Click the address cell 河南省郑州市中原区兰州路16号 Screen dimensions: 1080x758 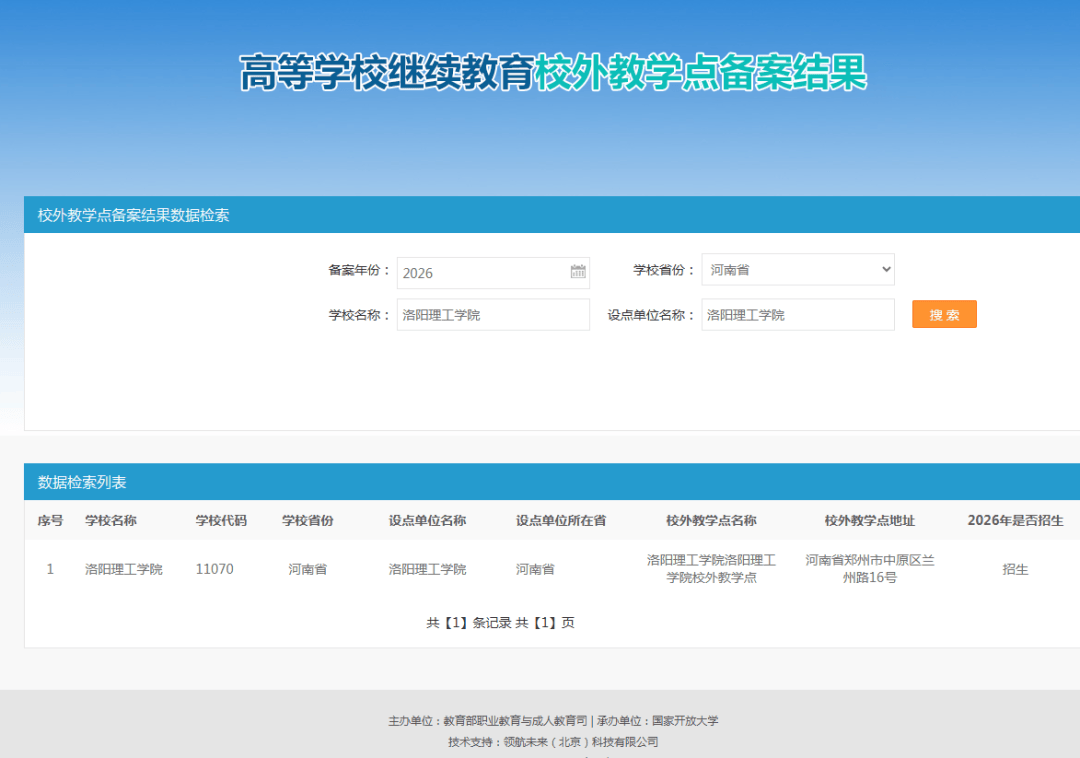click(x=870, y=569)
